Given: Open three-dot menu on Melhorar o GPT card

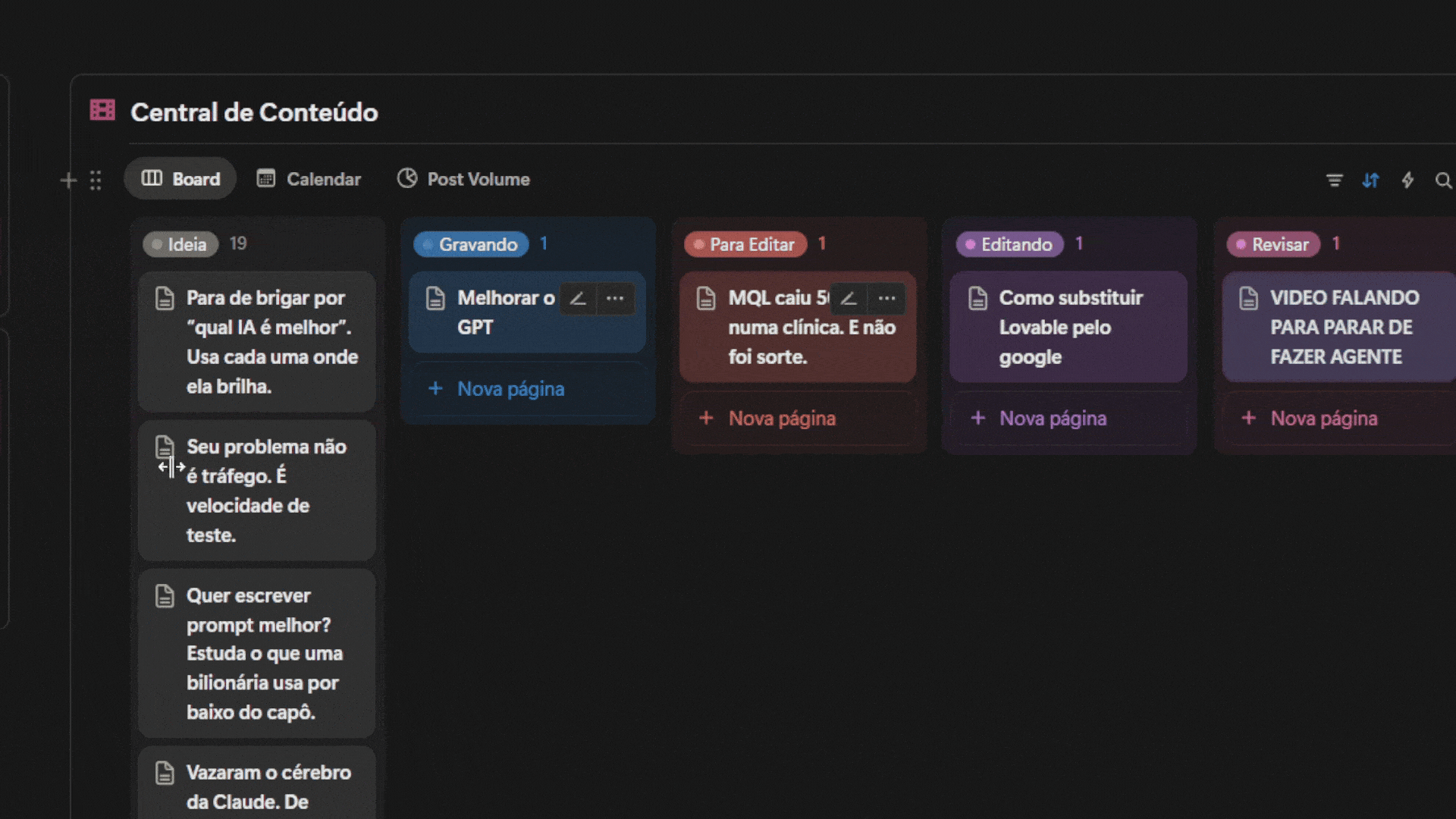Looking at the screenshot, I should coord(615,299).
